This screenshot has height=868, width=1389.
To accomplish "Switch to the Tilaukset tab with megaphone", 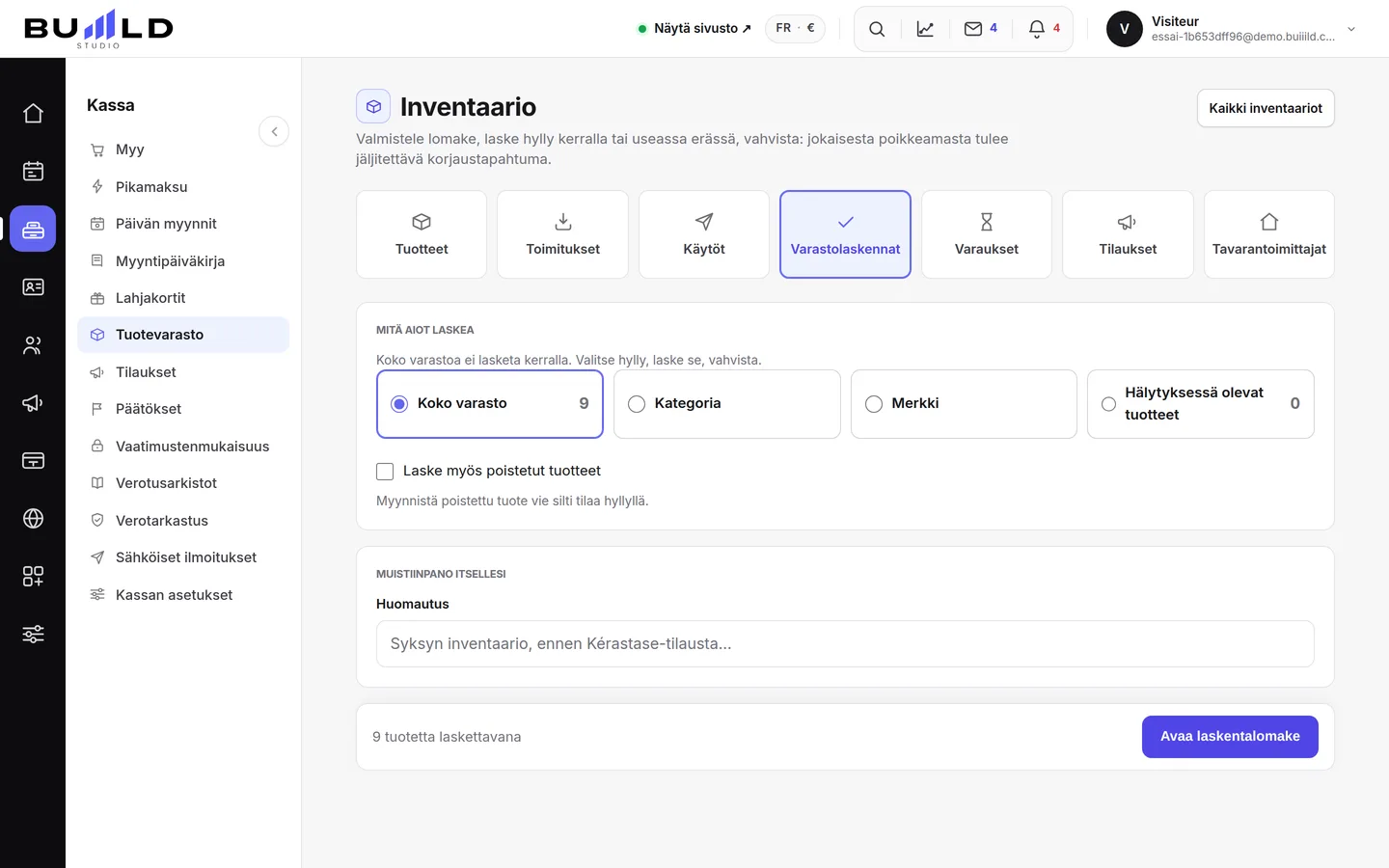I will (1128, 234).
